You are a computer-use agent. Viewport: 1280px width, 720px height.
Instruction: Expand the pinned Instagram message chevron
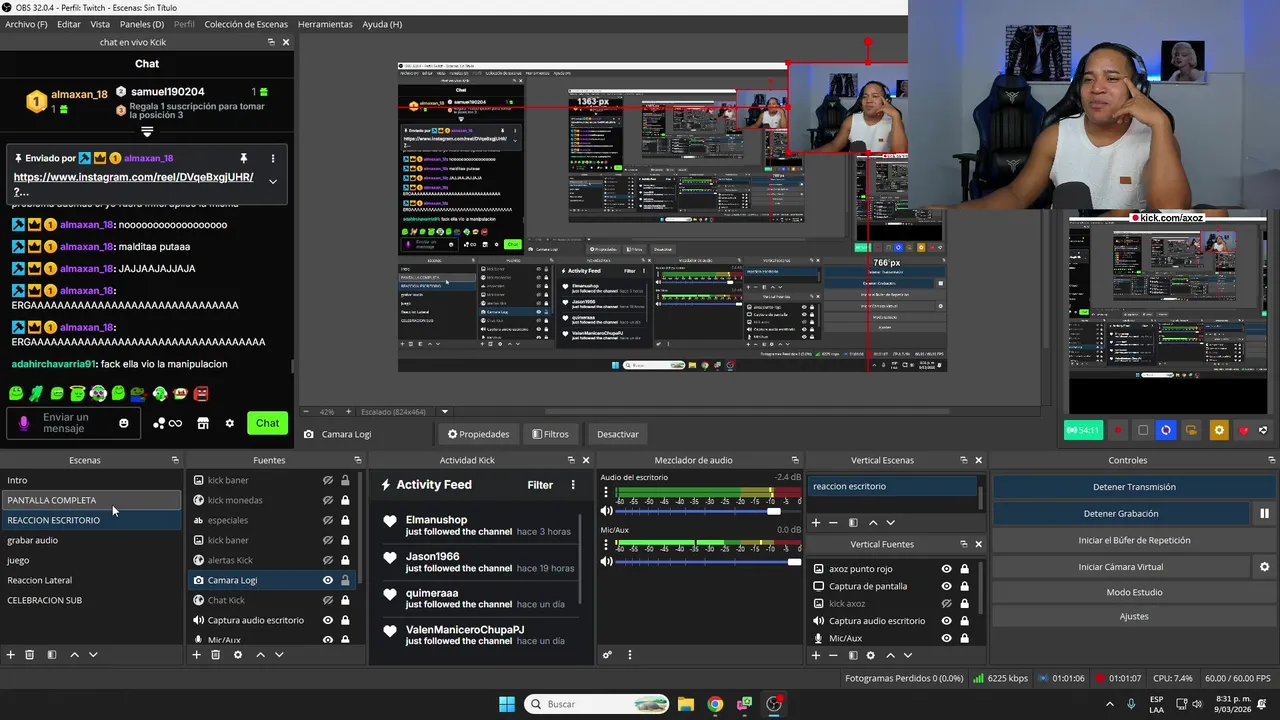click(x=272, y=182)
